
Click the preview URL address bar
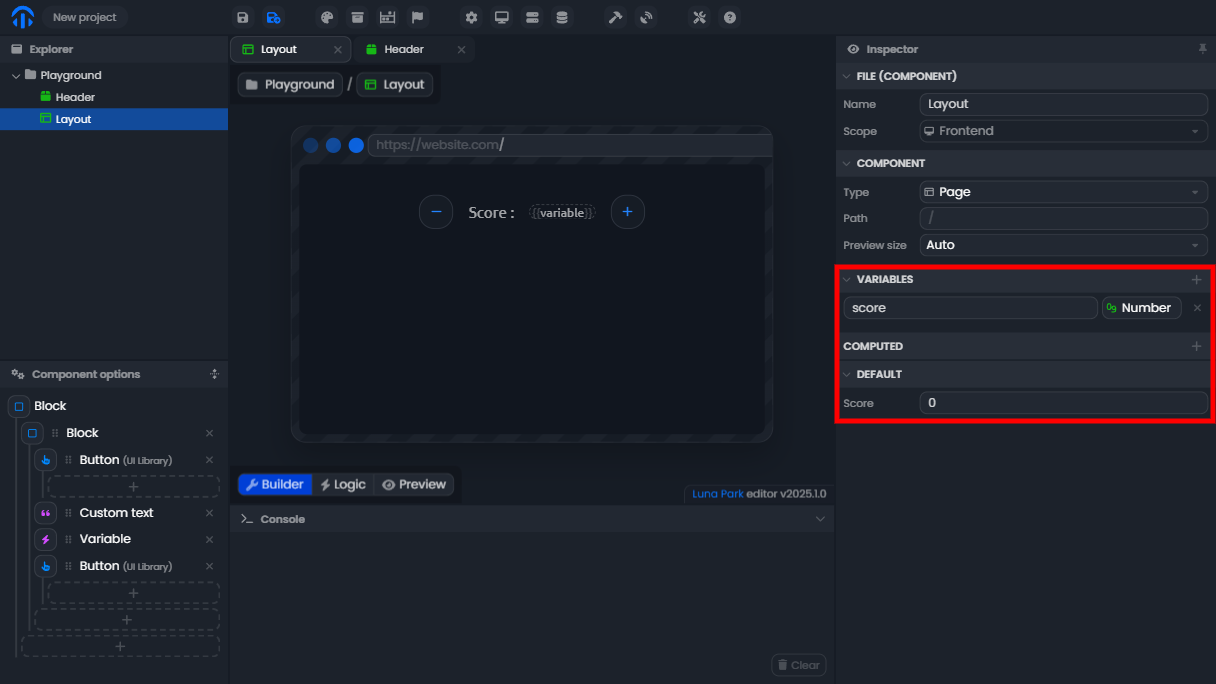point(570,145)
